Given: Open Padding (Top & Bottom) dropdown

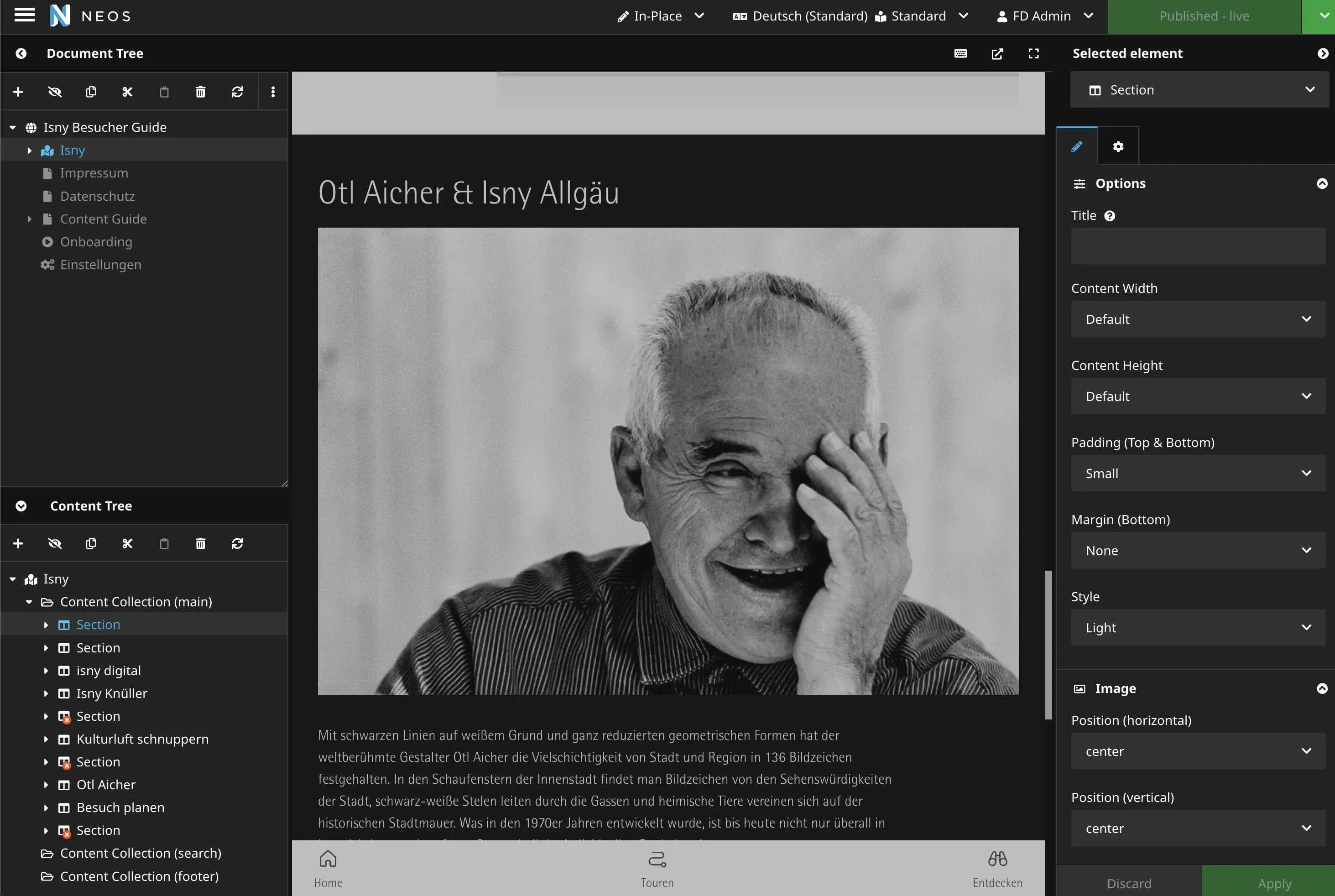Looking at the screenshot, I should (1198, 473).
